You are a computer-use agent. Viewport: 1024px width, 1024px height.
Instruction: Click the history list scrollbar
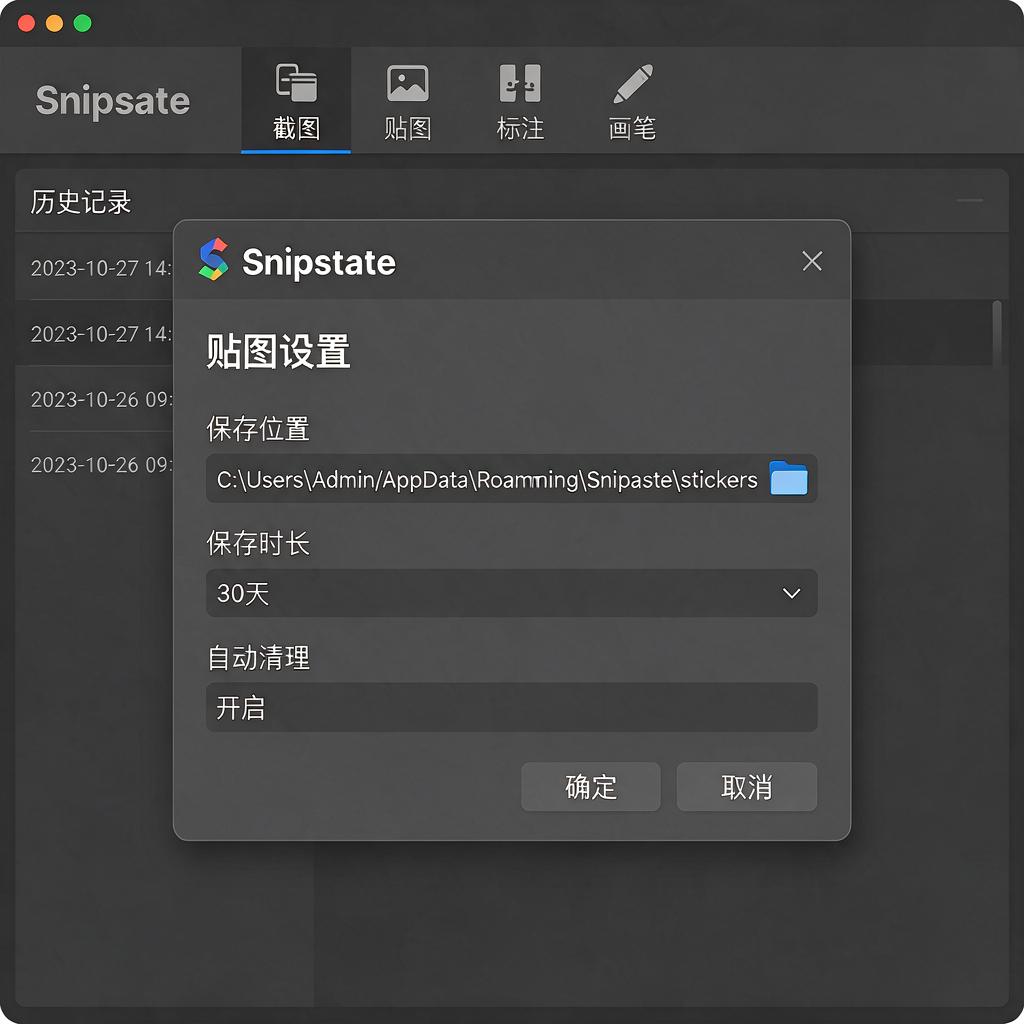(997, 334)
